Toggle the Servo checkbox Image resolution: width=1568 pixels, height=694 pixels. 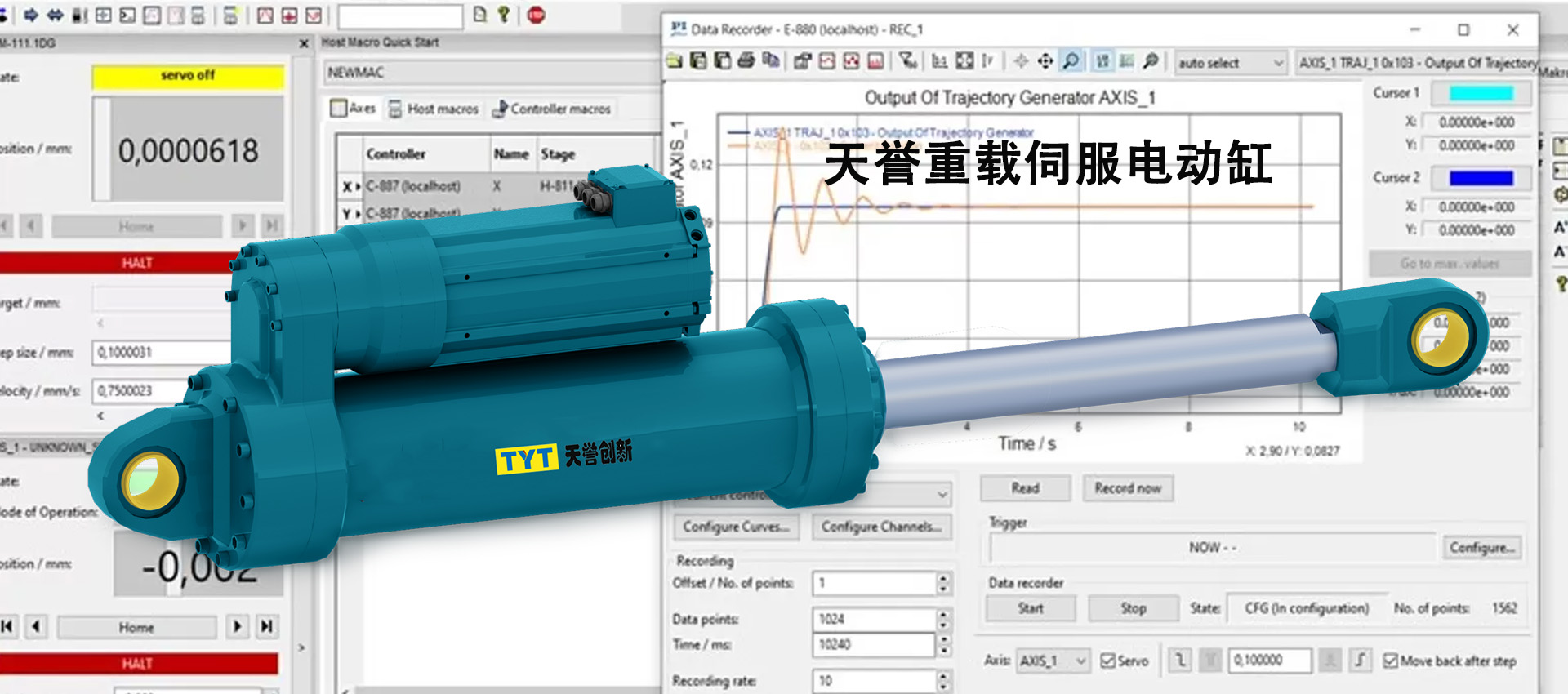1108,661
